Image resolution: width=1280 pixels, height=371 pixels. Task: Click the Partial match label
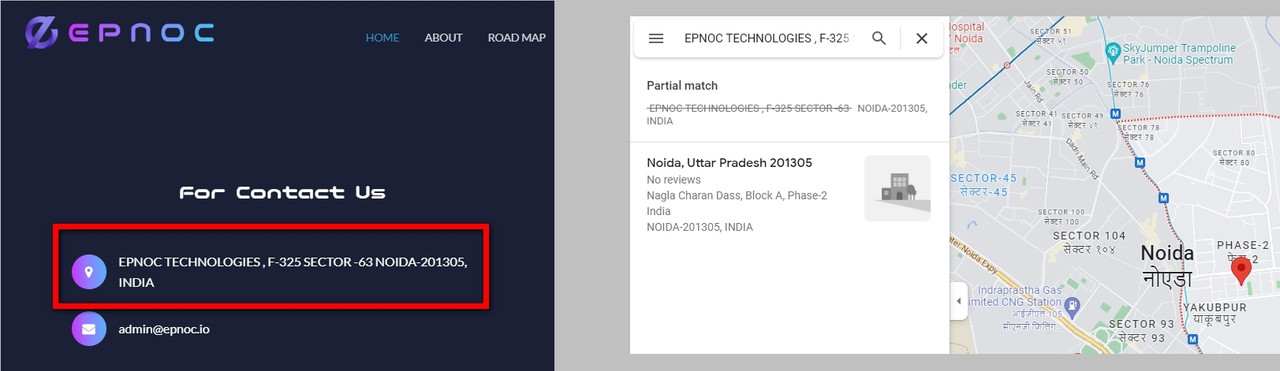(x=682, y=86)
